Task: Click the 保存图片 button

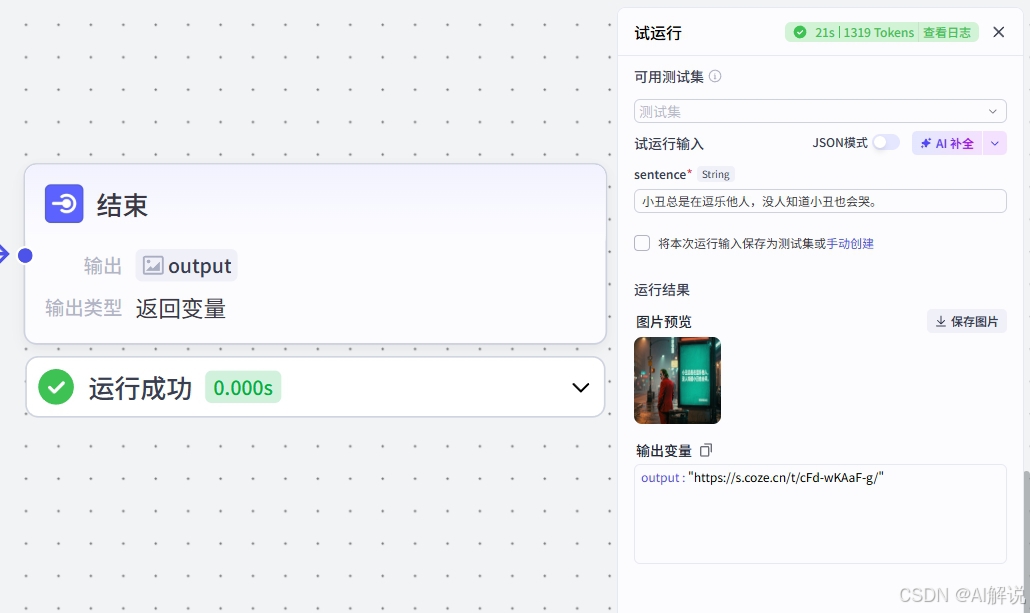Action: pyautogui.click(x=966, y=321)
